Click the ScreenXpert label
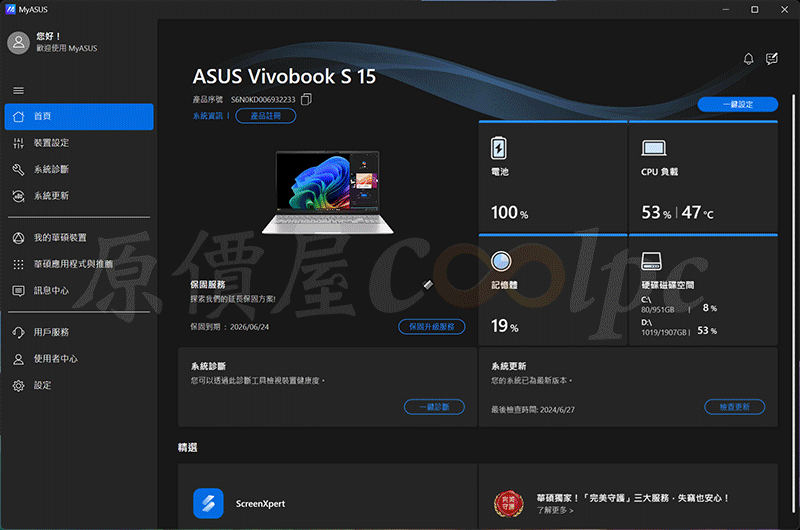Viewport: 800px width, 530px height. click(x=260, y=503)
